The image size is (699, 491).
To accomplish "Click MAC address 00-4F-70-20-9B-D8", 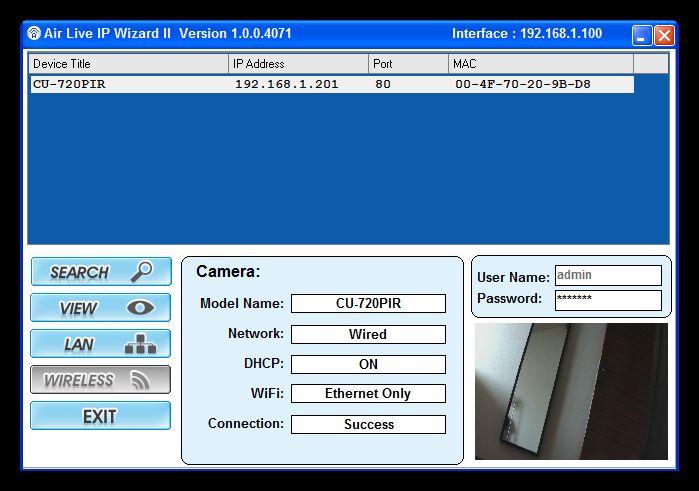I will pyautogui.click(x=522, y=84).
